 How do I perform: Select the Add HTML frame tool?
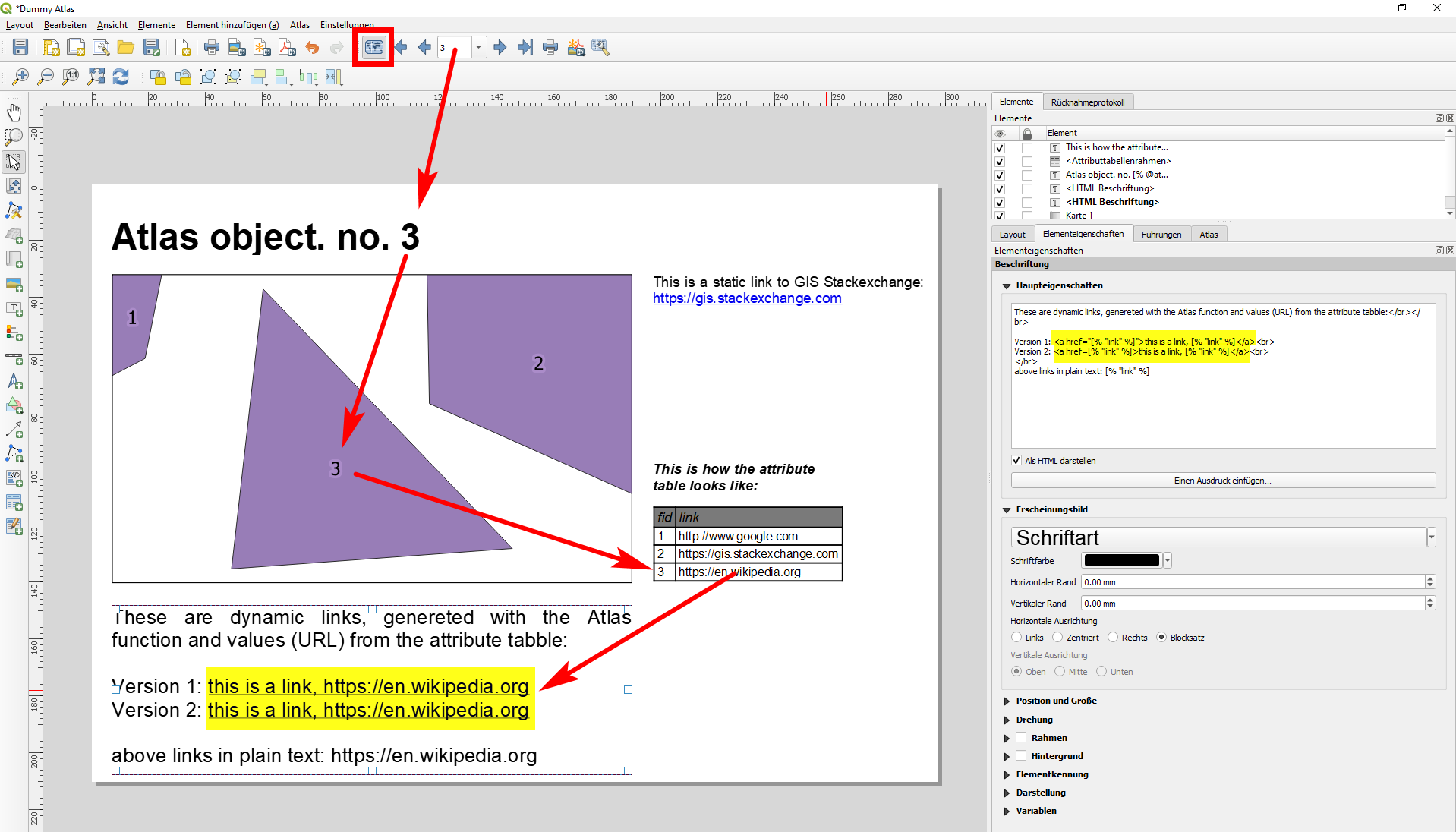[x=14, y=479]
